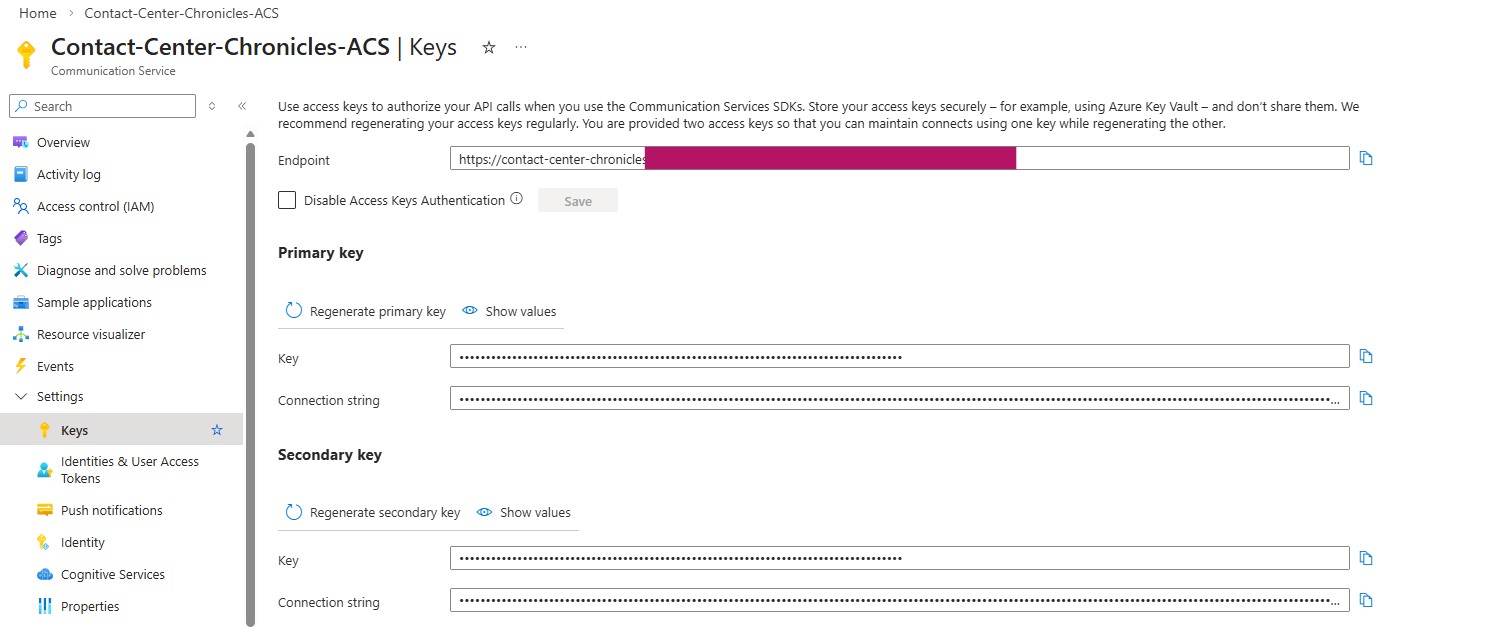Click the Tags icon in the sidebar
The width and height of the screenshot is (1509, 627).
pos(20,238)
